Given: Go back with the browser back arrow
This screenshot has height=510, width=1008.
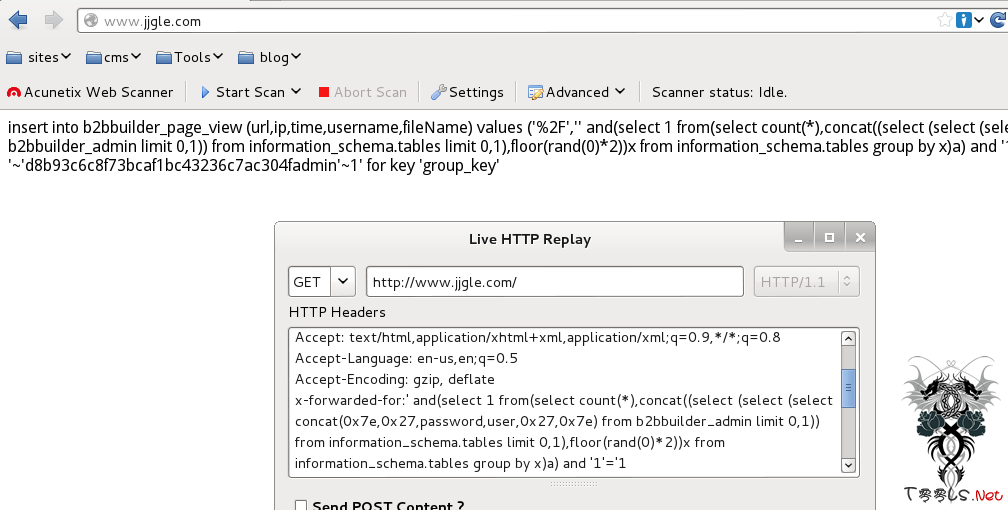Looking at the screenshot, I should point(18,20).
